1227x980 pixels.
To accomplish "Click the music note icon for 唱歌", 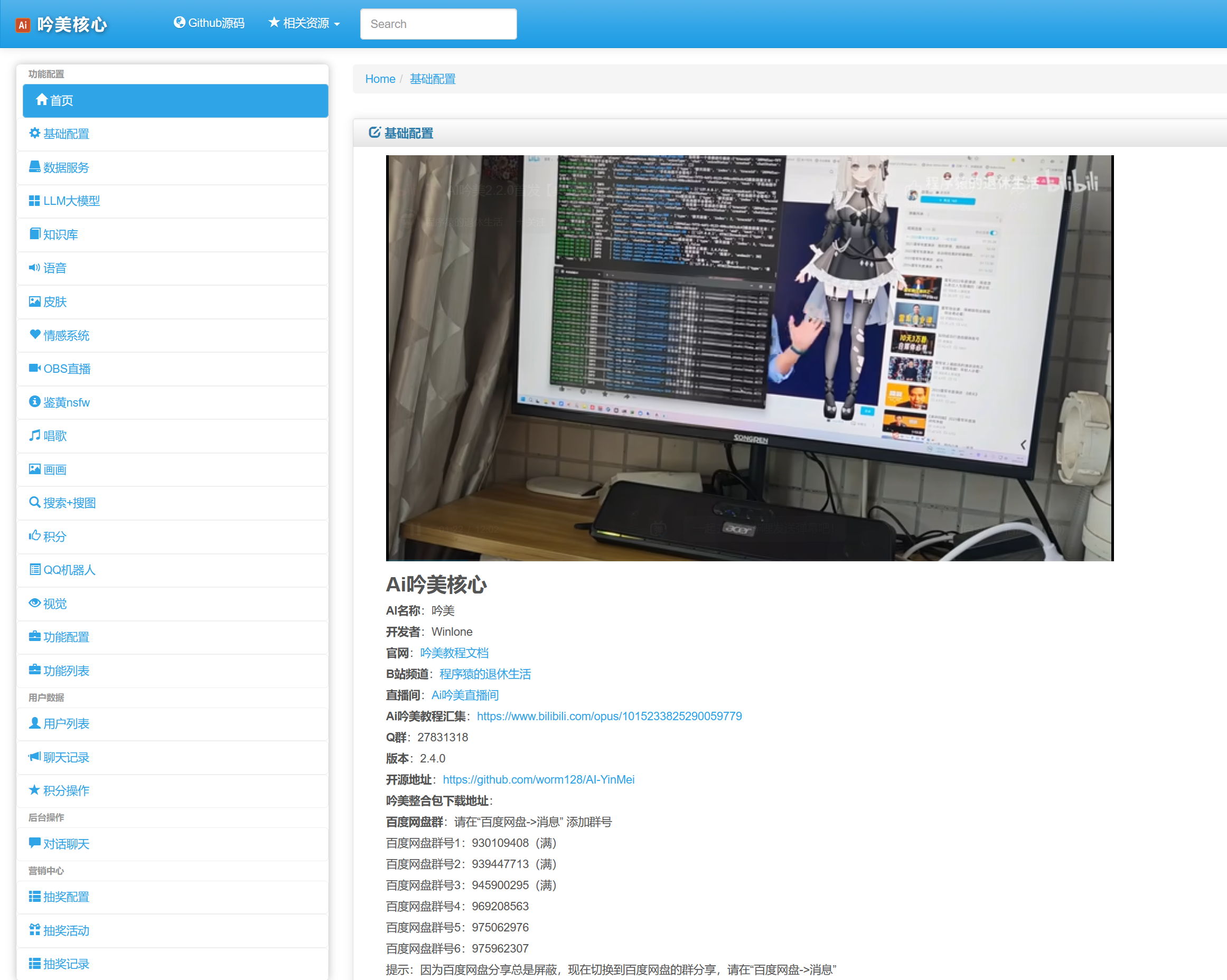I will (x=35, y=435).
